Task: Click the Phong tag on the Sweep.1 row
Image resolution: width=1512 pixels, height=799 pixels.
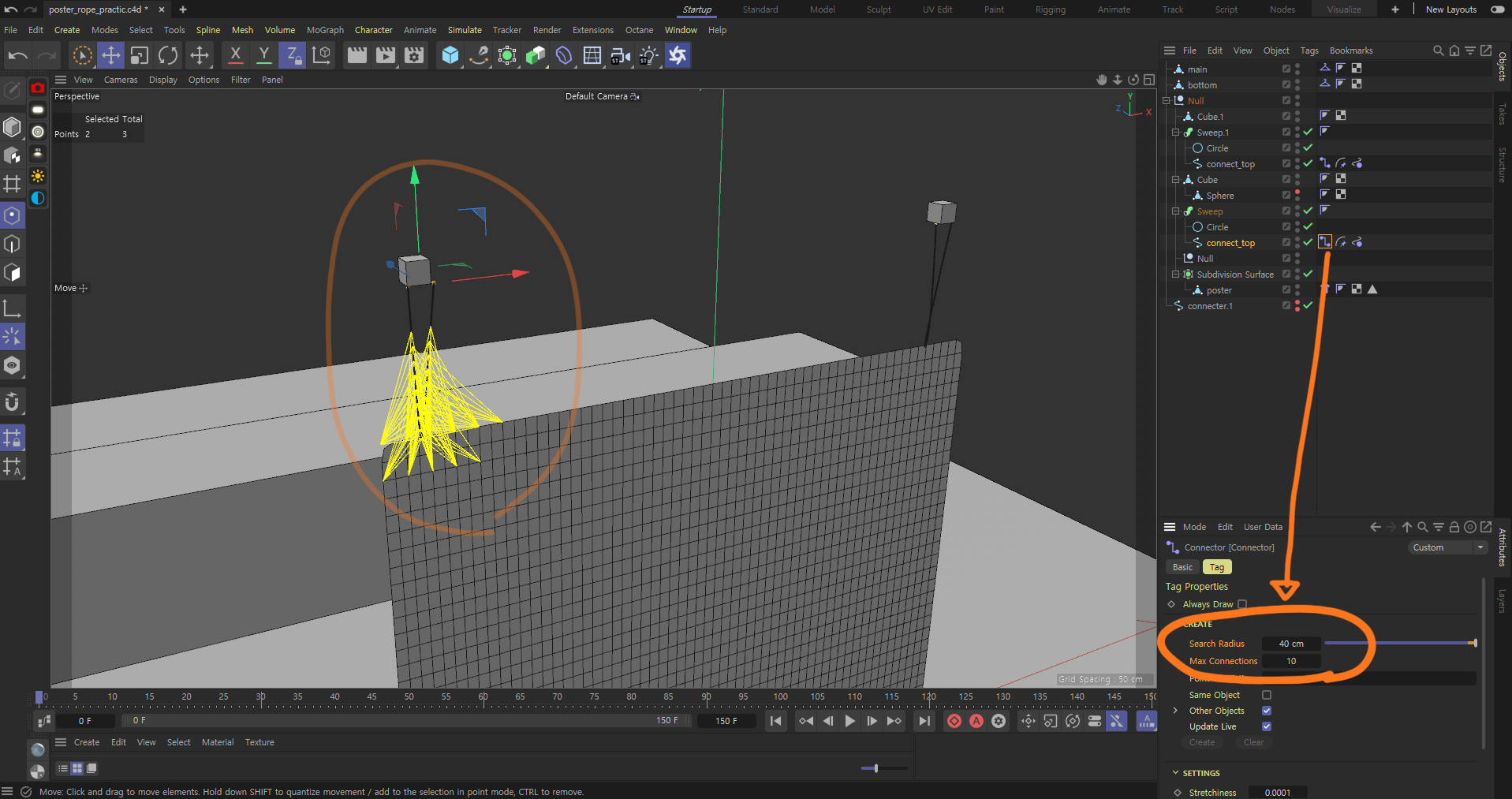Action: 1325,132
